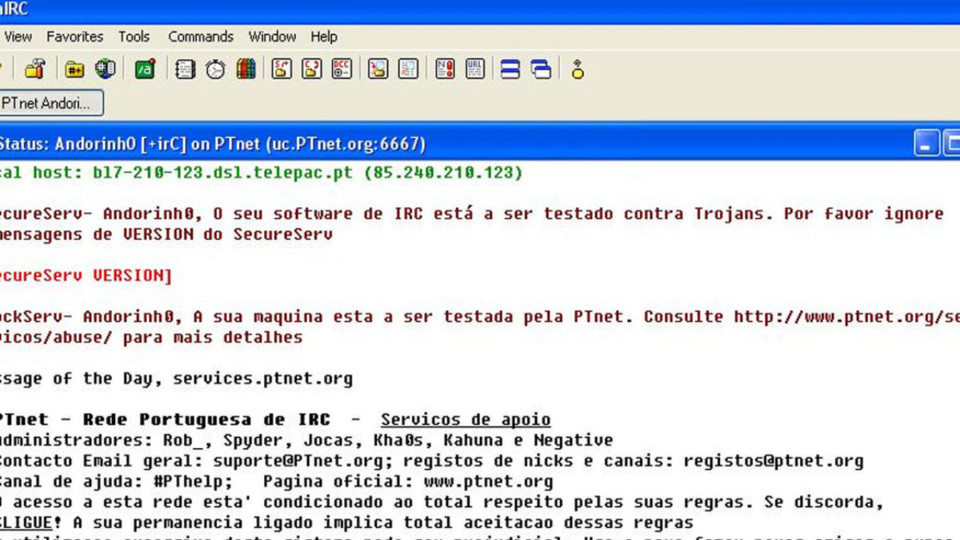Open the Favorites menu
The width and height of the screenshot is (960, 540).
point(75,37)
